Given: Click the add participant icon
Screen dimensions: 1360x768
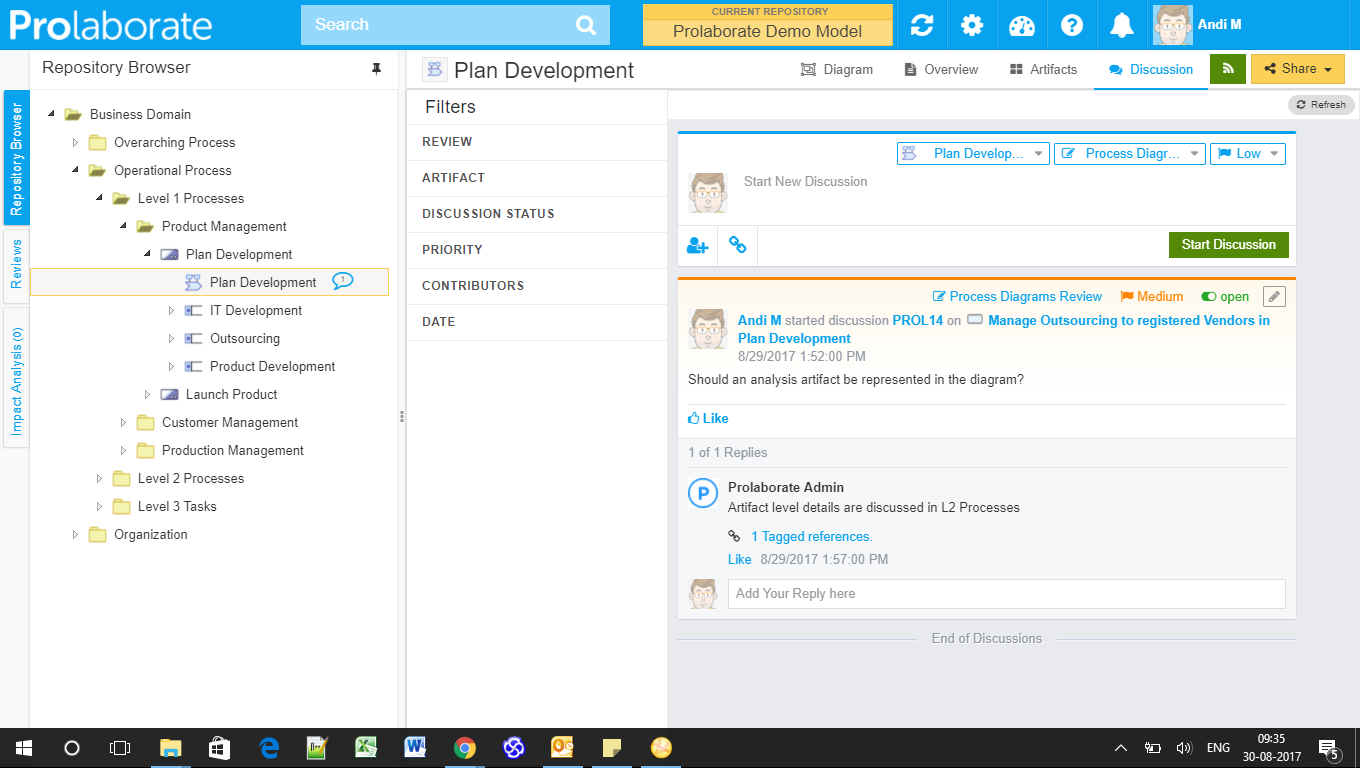Looking at the screenshot, I should click(x=697, y=245).
